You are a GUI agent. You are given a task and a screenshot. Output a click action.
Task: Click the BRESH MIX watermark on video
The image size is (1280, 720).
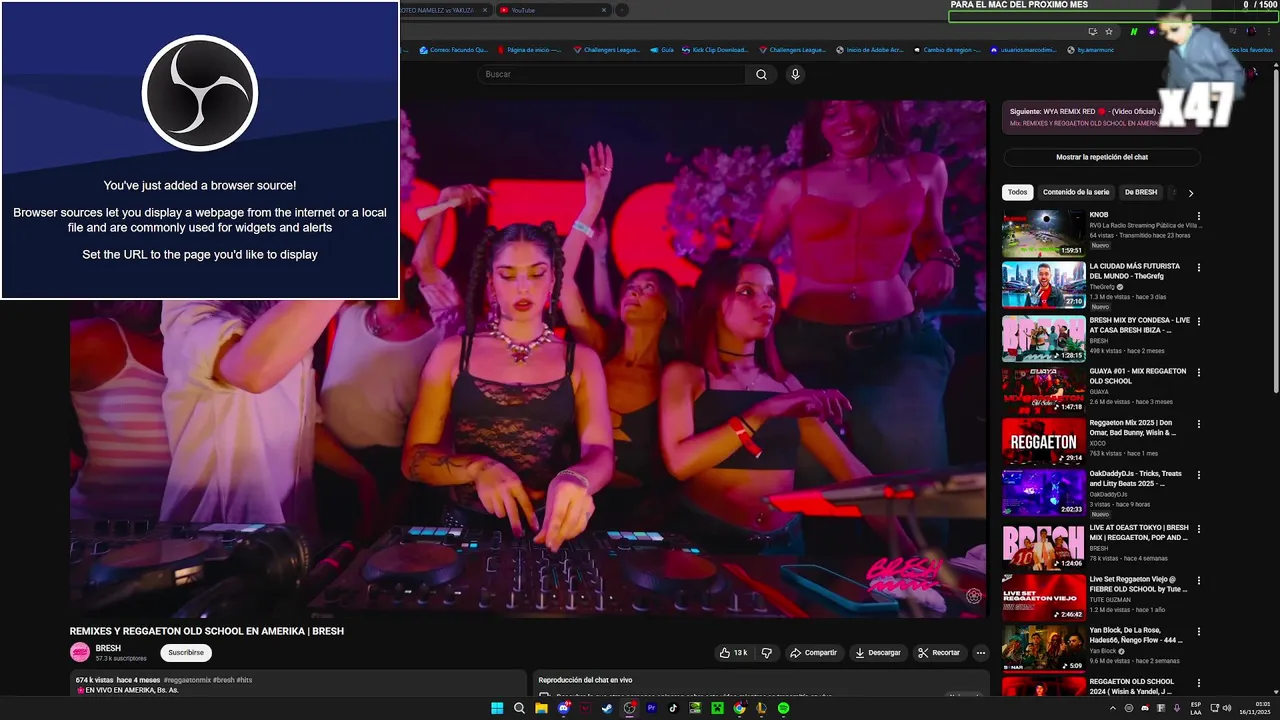pyautogui.click(x=903, y=575)
